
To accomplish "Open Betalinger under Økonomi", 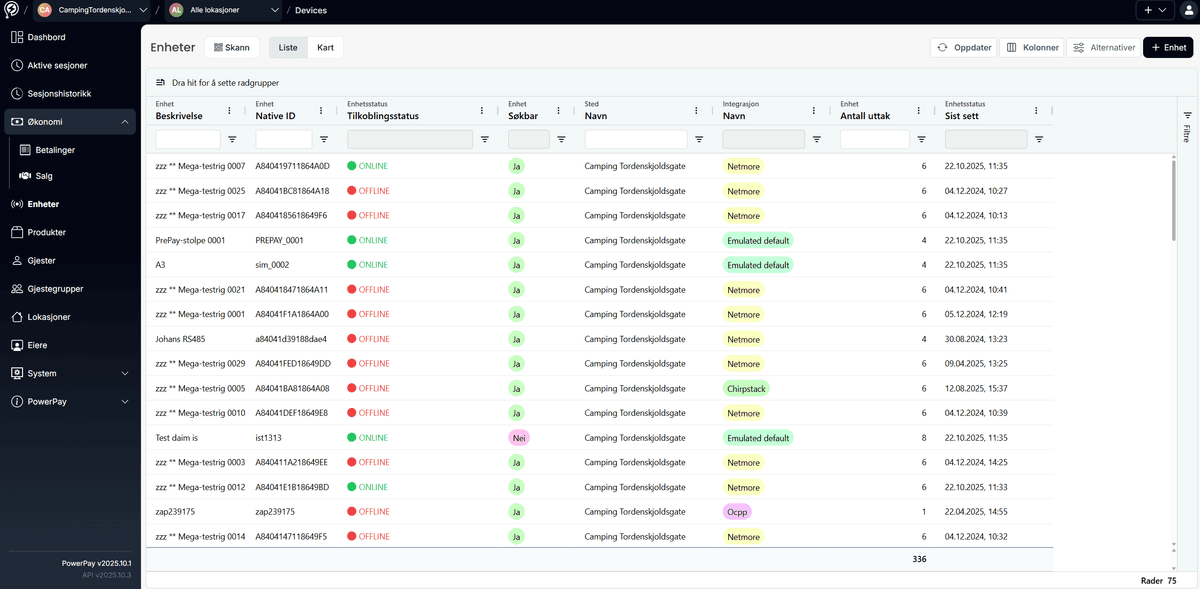I will point(57,150).
